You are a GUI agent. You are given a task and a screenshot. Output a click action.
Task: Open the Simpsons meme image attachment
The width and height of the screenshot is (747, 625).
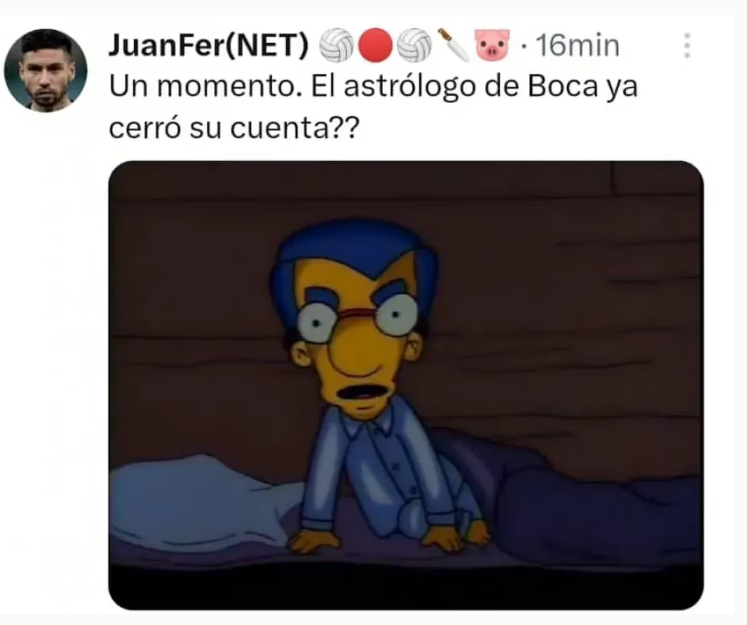[x=406, y=385]
